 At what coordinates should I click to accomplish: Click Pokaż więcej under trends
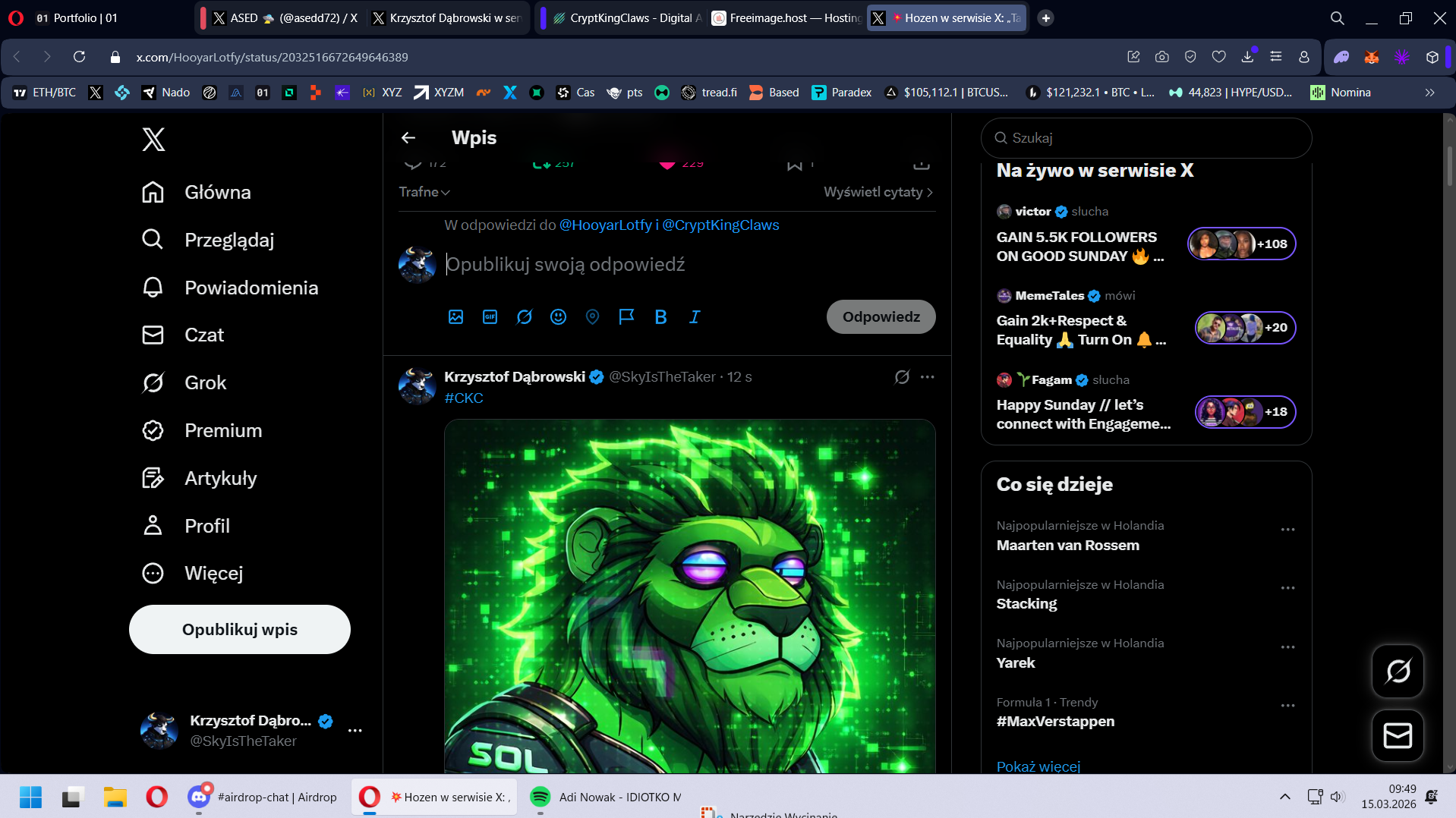(1038, 766)
